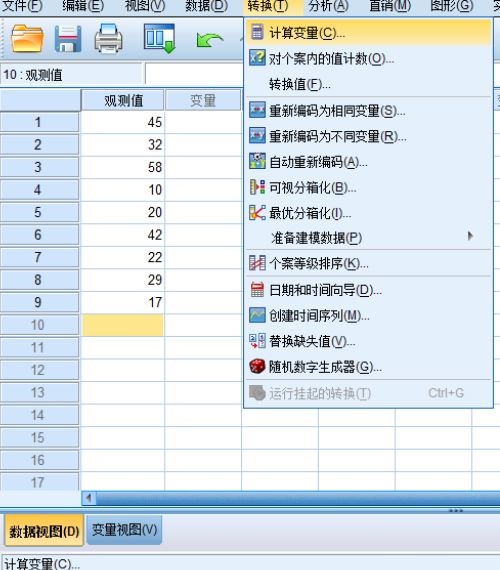Click cell with value 32

tap(123, 145)
